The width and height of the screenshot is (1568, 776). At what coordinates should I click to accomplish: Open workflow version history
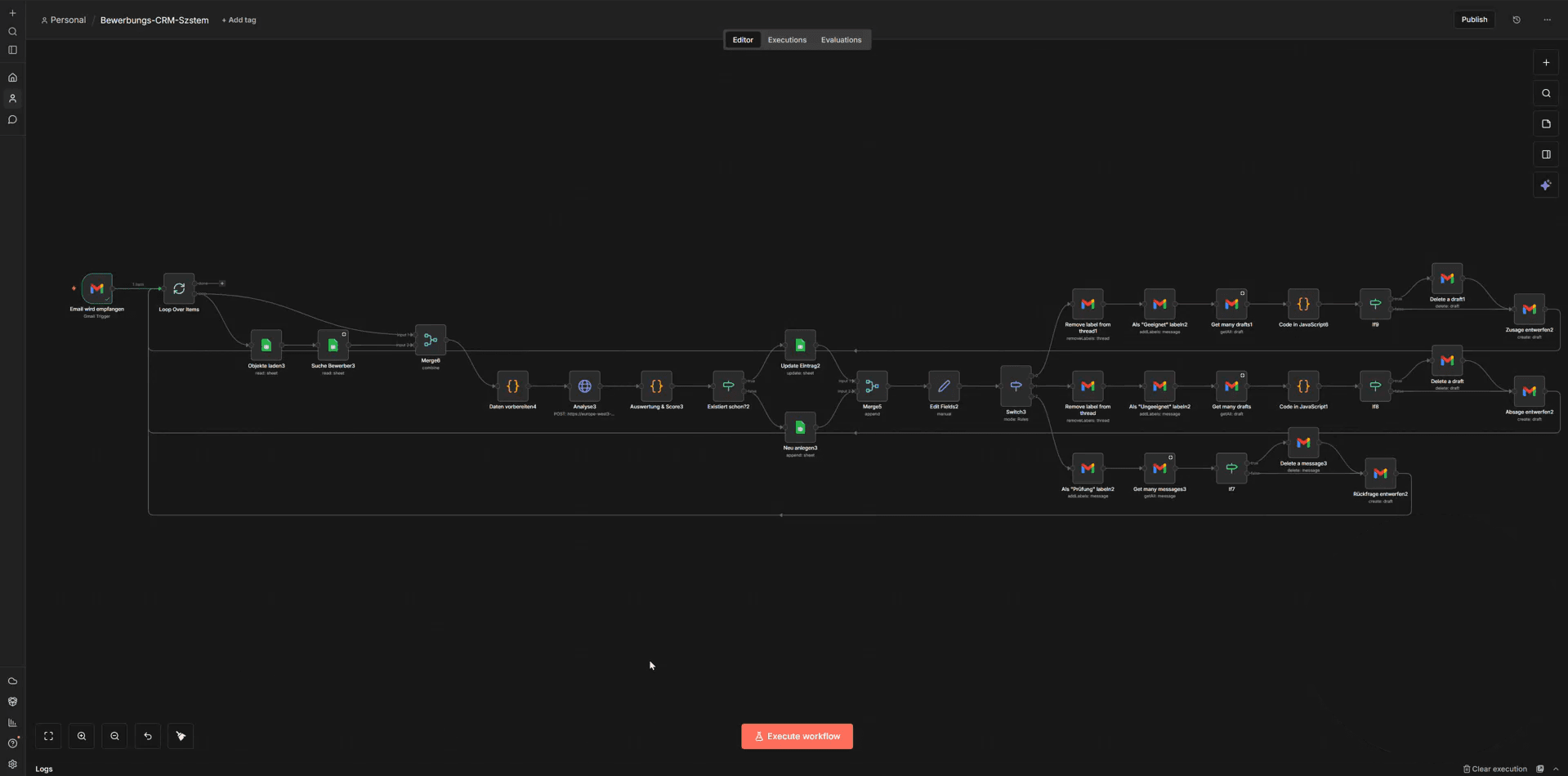1517,20
